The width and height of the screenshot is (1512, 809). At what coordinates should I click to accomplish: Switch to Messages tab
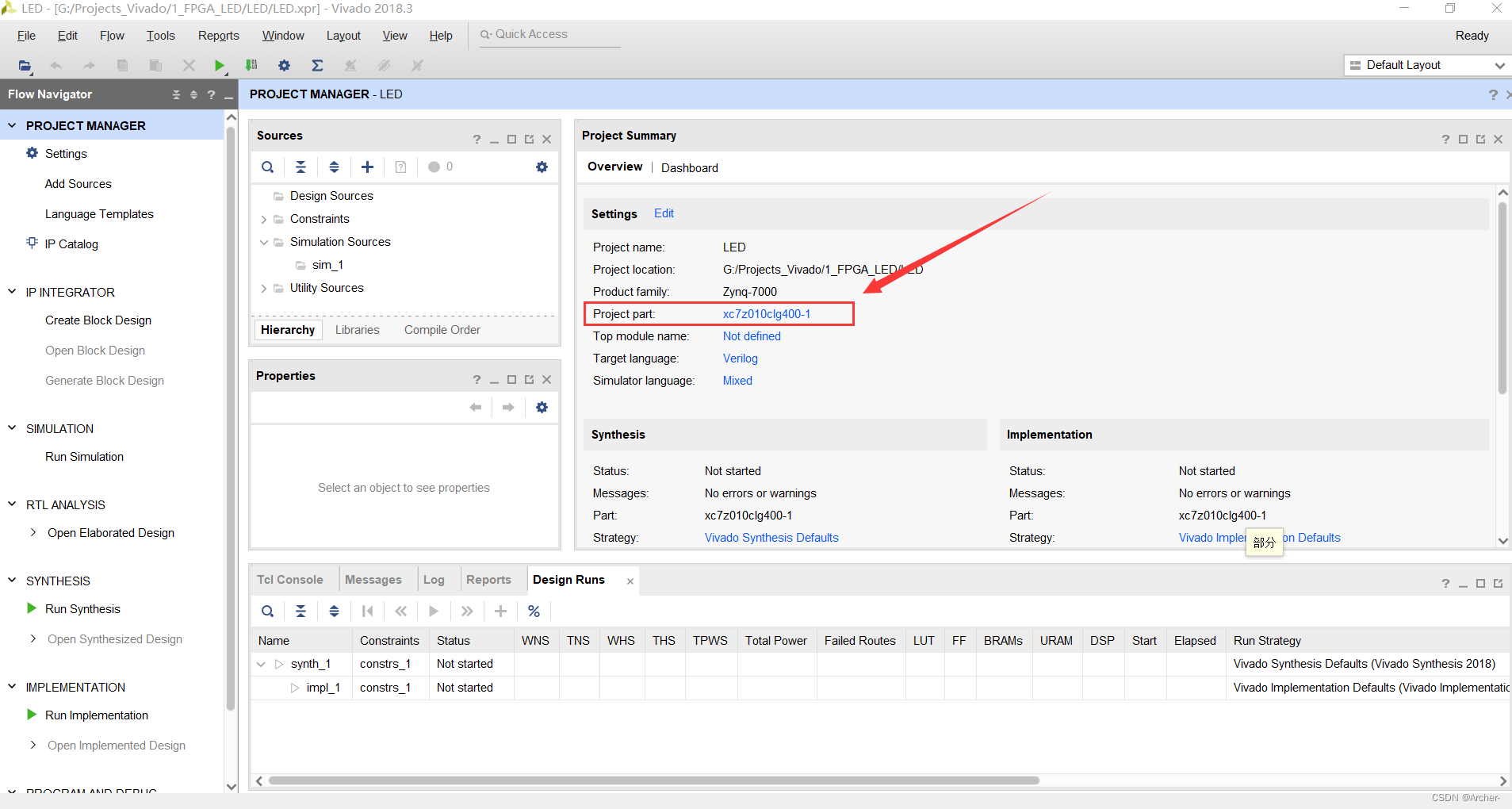(373, 580)
